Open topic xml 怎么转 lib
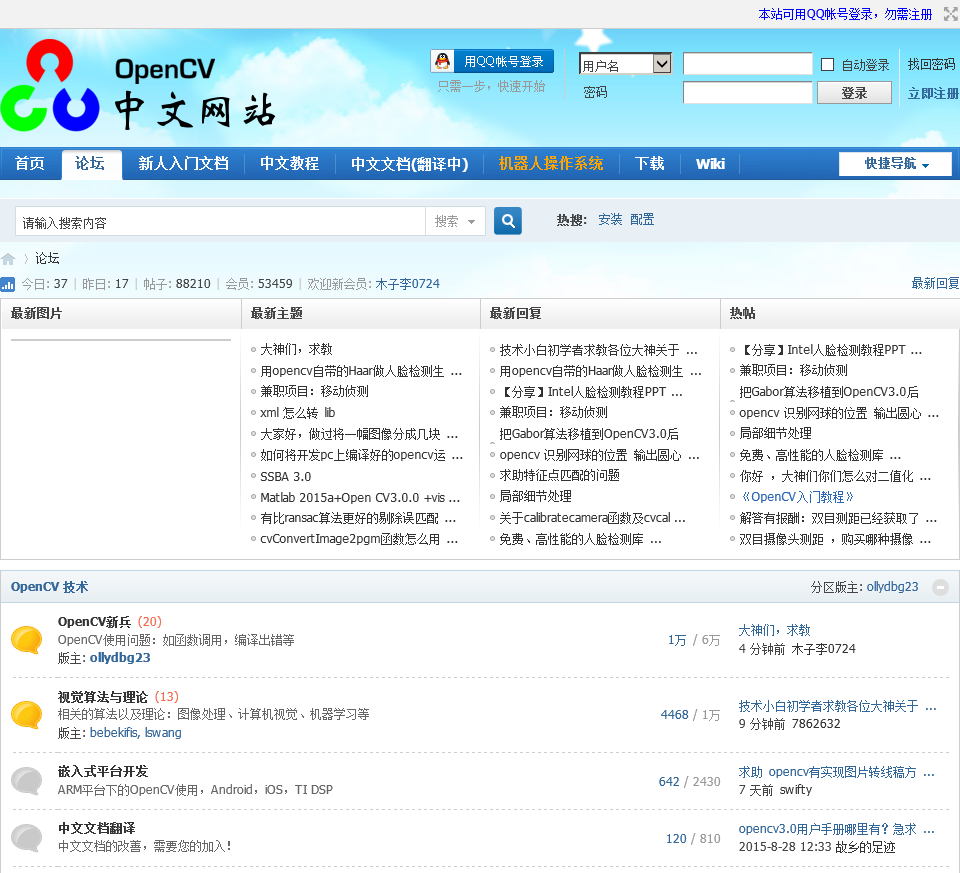This screenshot has height=873, width=960. pyautogui.click(x=298, y=413)
